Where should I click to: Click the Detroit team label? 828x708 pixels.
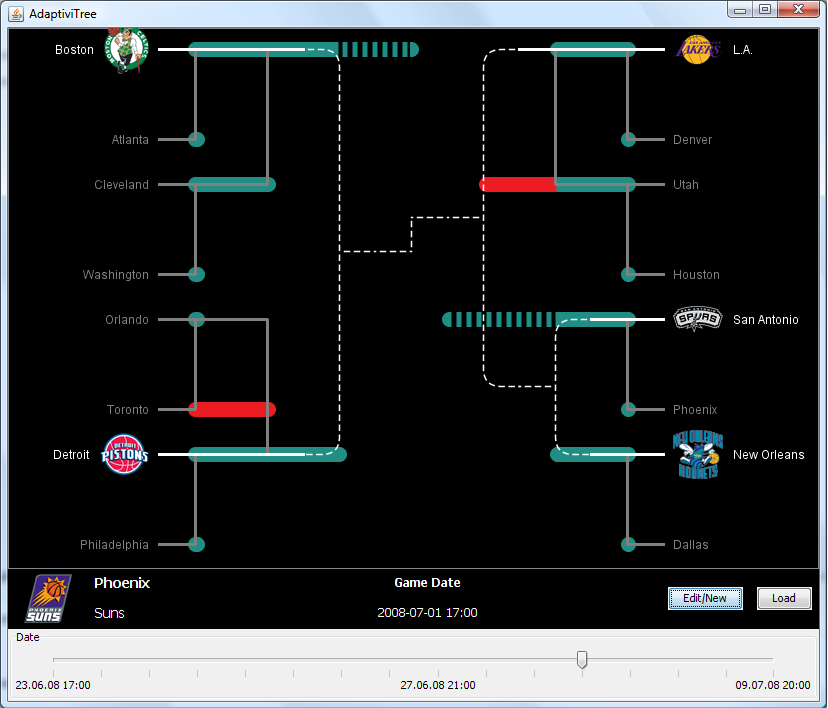71,455
